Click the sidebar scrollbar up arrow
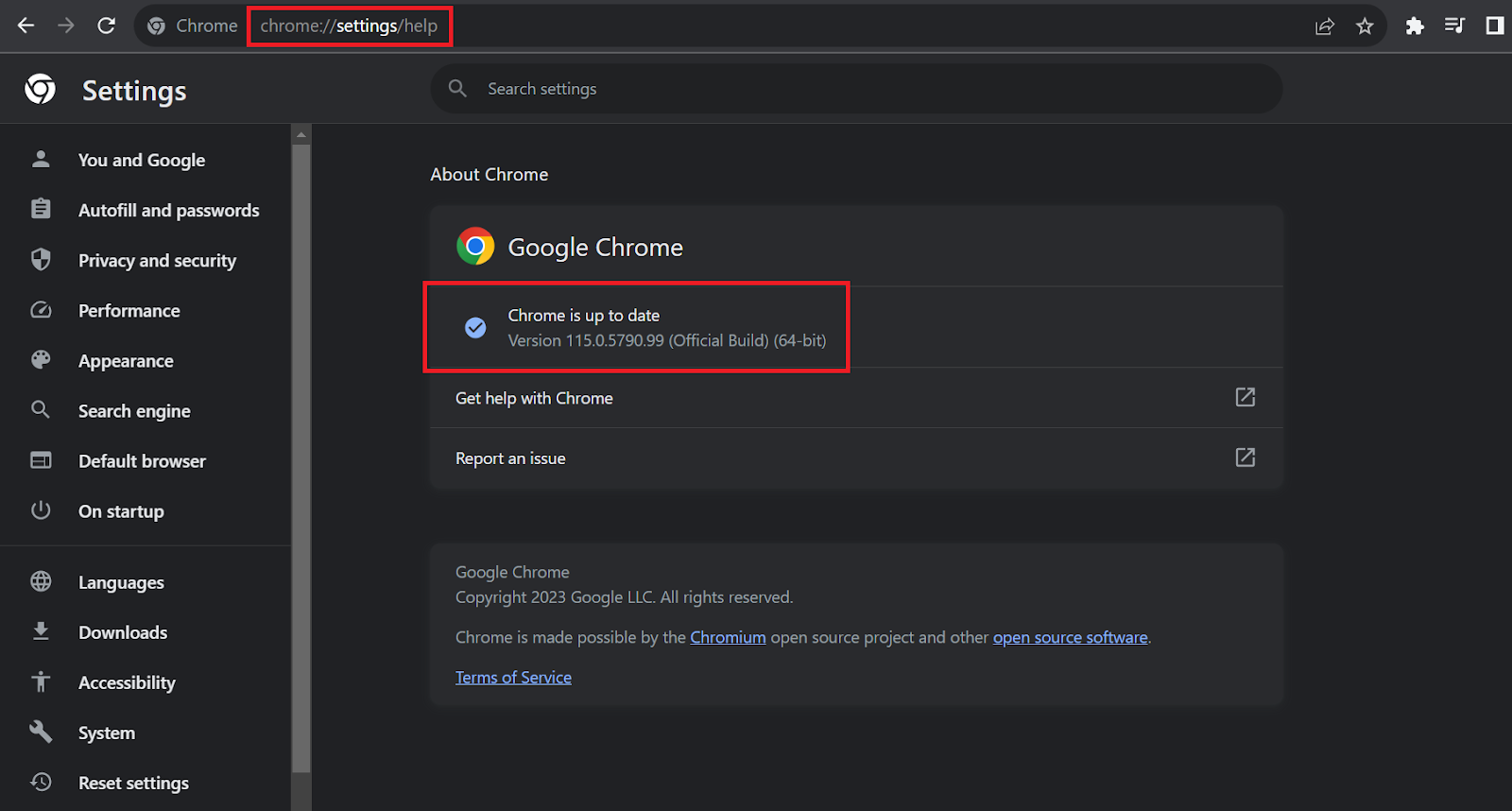Screen dimensions: 1512x811 point(301,134)
